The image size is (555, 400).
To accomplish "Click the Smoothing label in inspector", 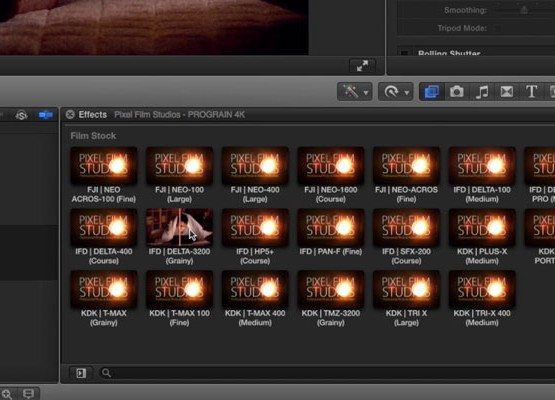I will (x=466, y=10).
